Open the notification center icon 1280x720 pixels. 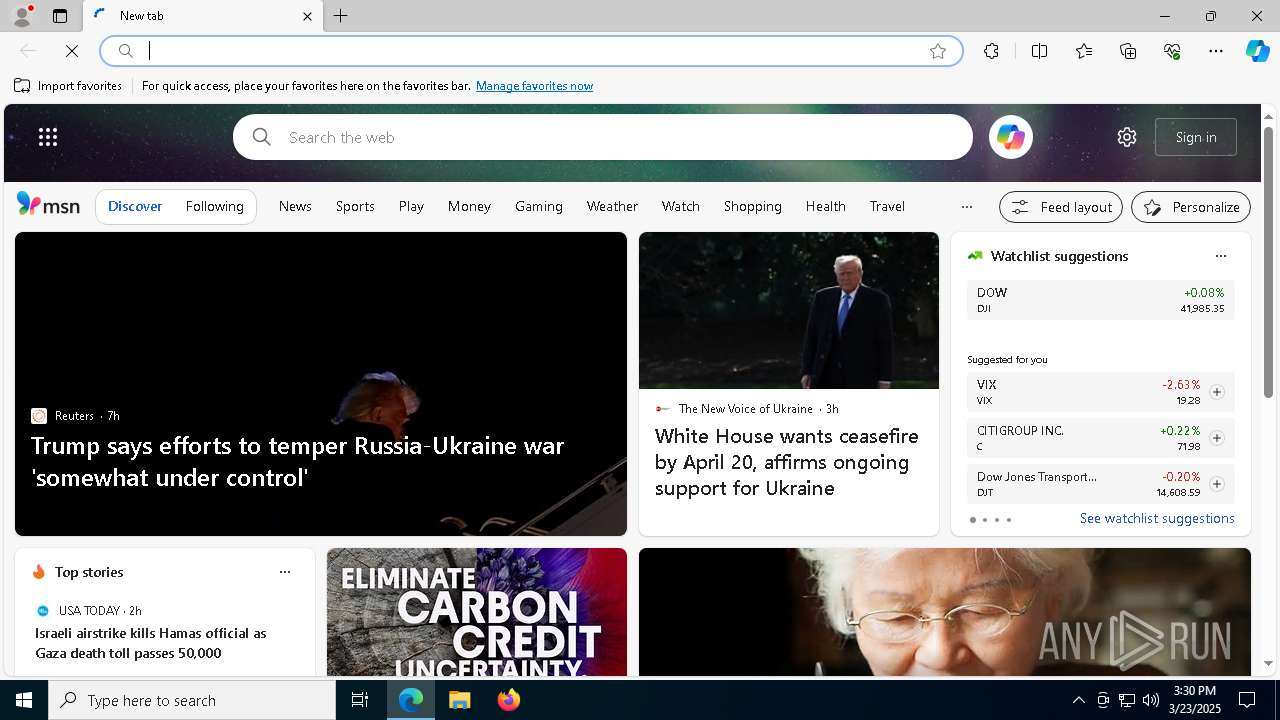1247,700
